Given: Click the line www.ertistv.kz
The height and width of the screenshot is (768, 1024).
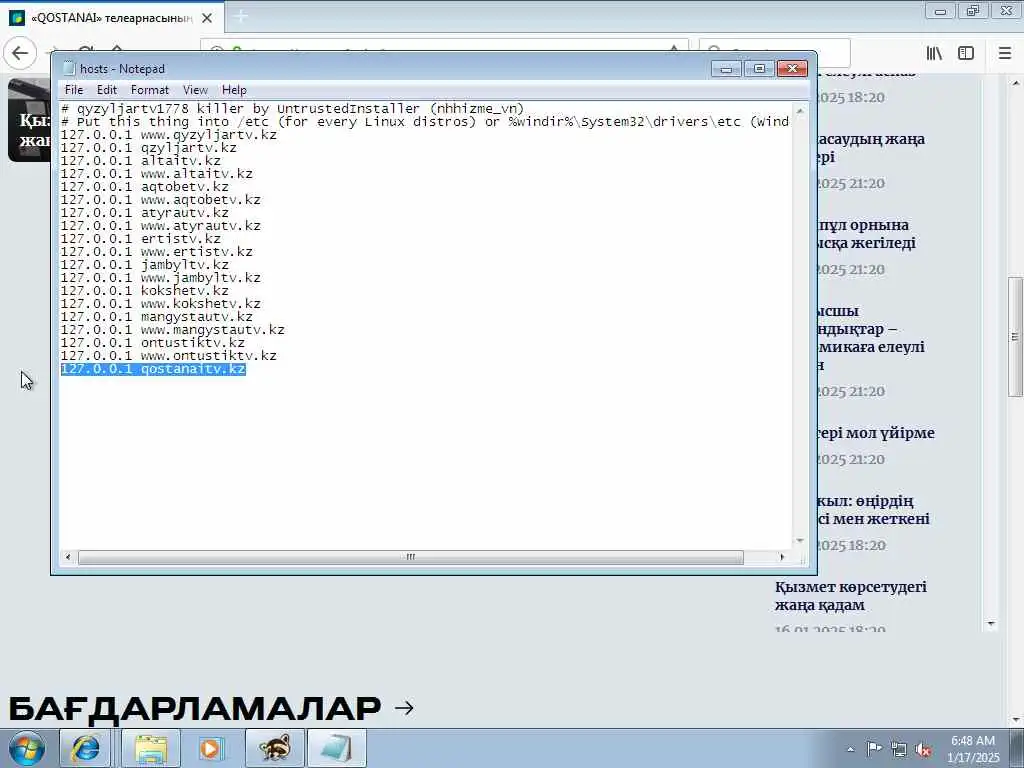Looking at the screenshot, I should coord(157,251).
